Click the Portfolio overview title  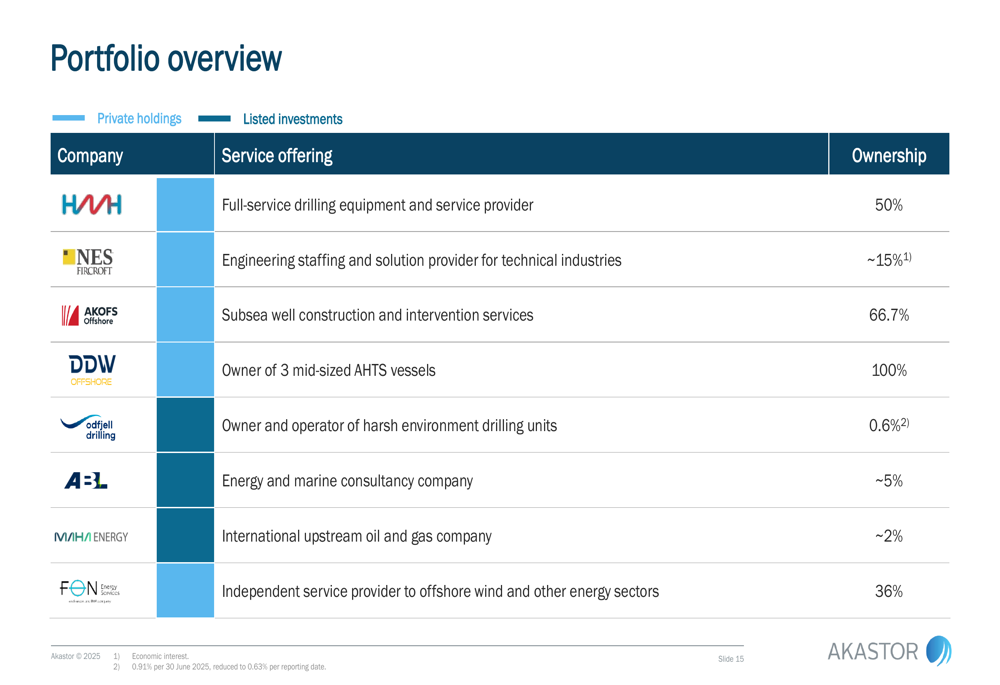[x=166, y=58]
